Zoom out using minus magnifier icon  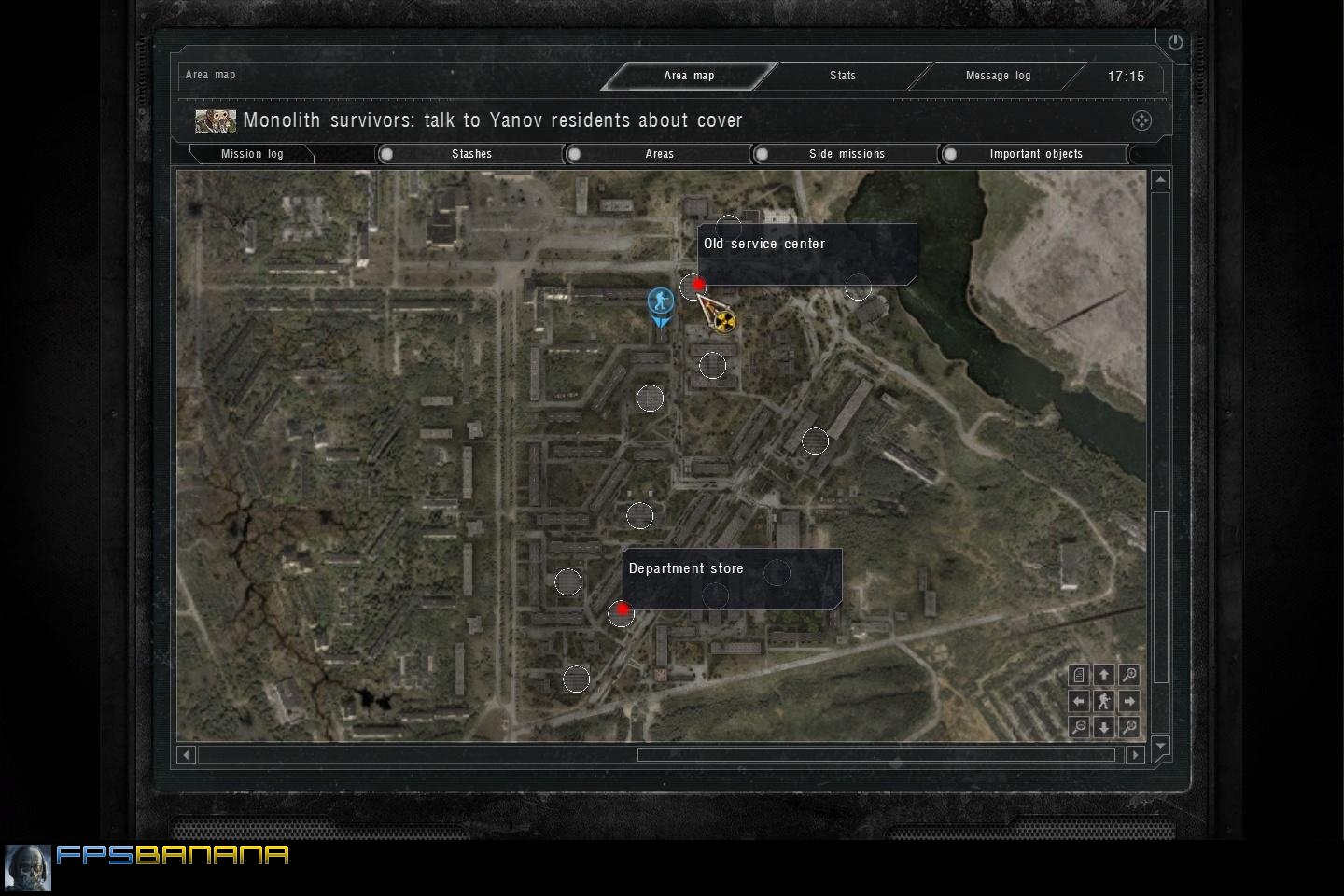click(x=1079, y=727)
